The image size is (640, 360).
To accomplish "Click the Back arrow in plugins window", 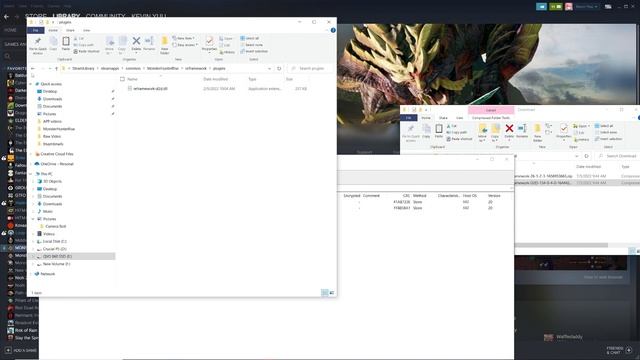I will (33, 69).
